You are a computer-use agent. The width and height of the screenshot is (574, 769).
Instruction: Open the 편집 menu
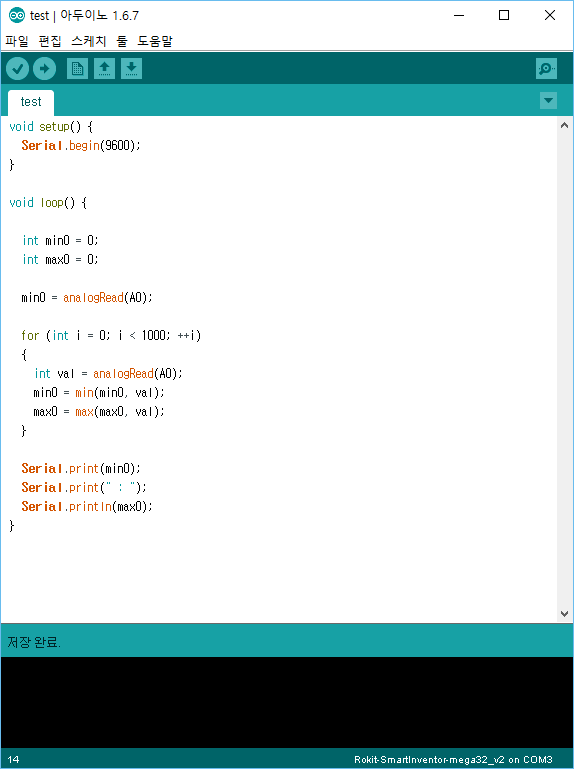[50, 41]
